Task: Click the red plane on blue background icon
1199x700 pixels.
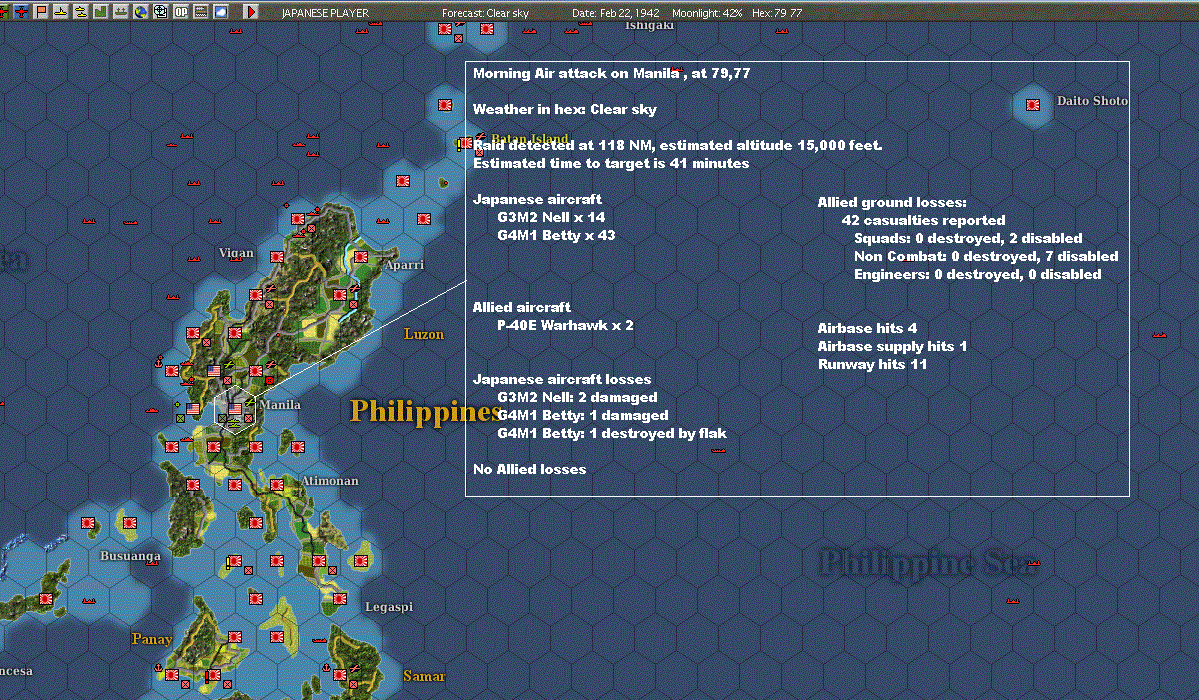Action: coord(21,11)
